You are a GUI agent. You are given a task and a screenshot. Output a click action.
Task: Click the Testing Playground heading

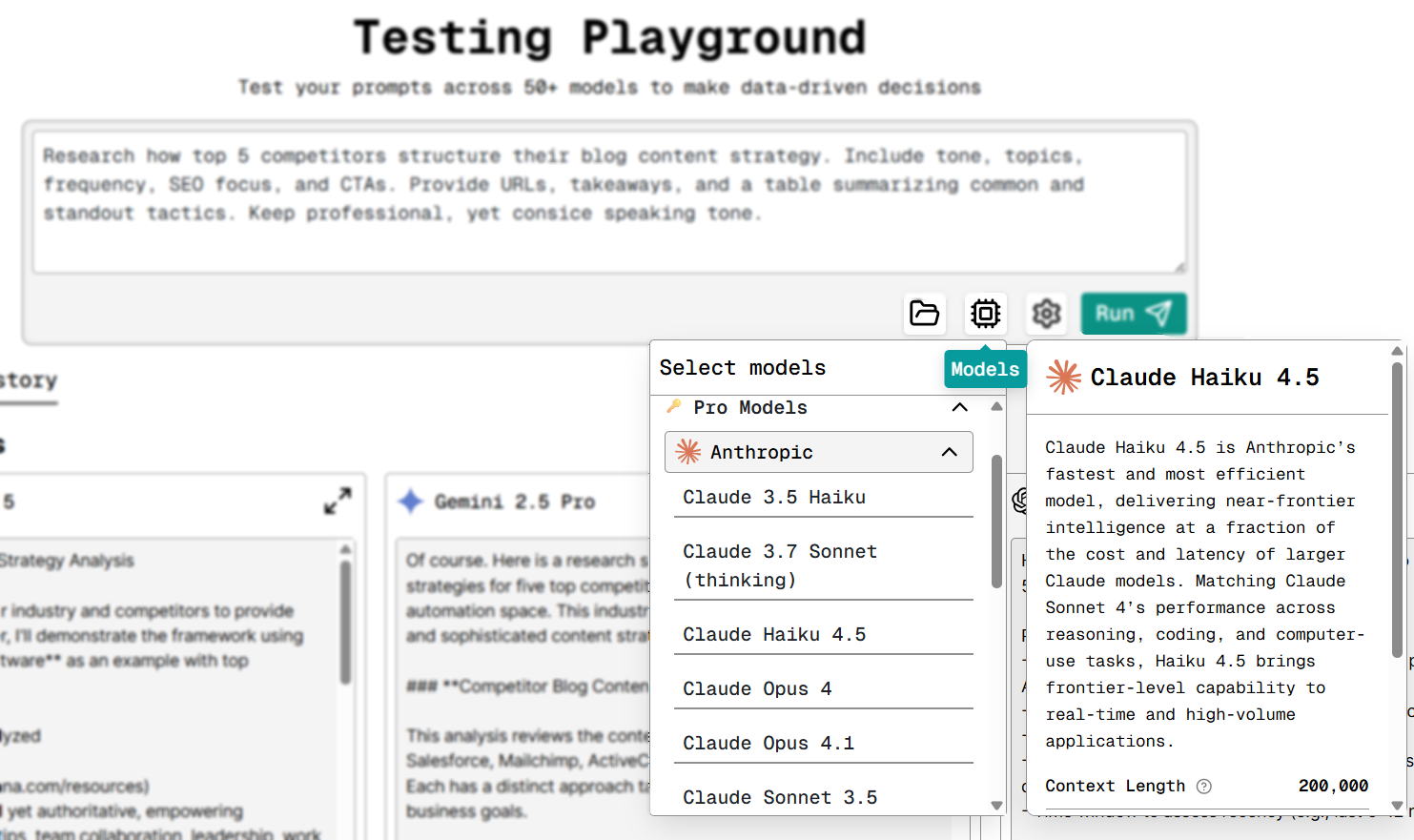coord(609,38)
